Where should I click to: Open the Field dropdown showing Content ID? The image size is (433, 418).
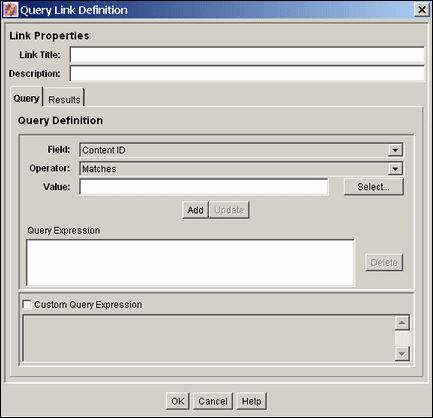(x=241, y=150)
